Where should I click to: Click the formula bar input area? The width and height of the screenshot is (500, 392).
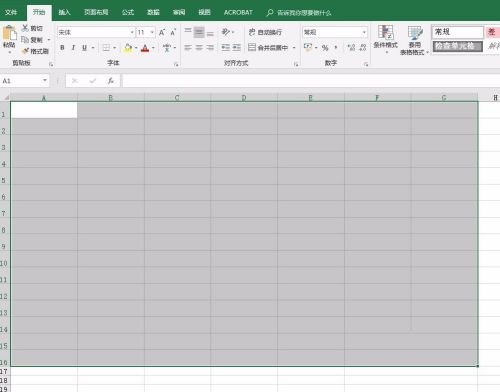tap(311, 81)
